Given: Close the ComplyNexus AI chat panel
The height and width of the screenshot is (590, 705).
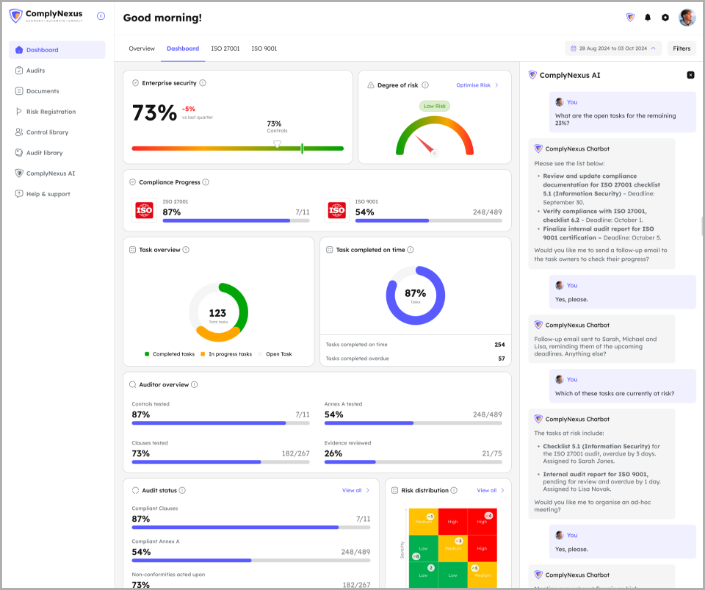Looking at the screenshot, I should point(690,75).
